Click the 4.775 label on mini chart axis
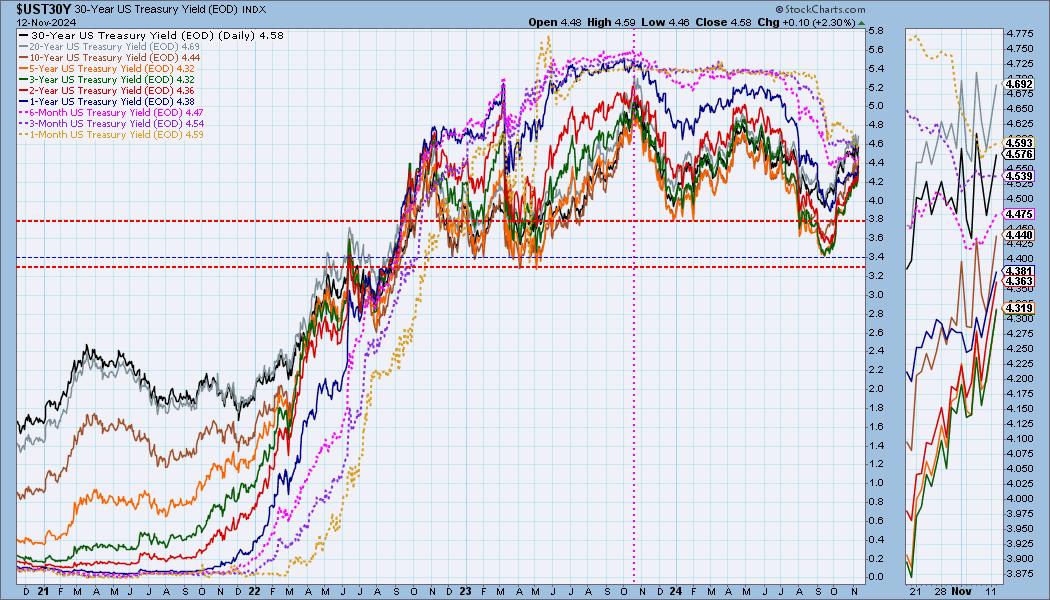This screenshot has width=1050, height=600. [x=1018, y=33]
